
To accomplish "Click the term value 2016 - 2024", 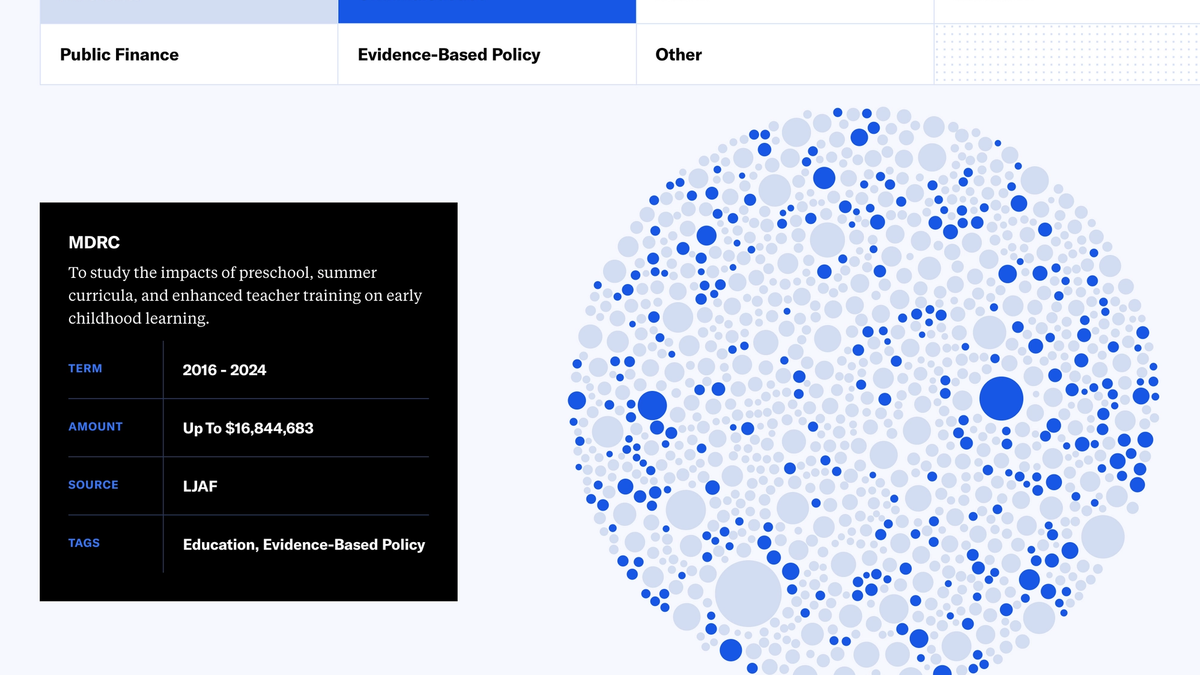I will click(x=224, y=370).
